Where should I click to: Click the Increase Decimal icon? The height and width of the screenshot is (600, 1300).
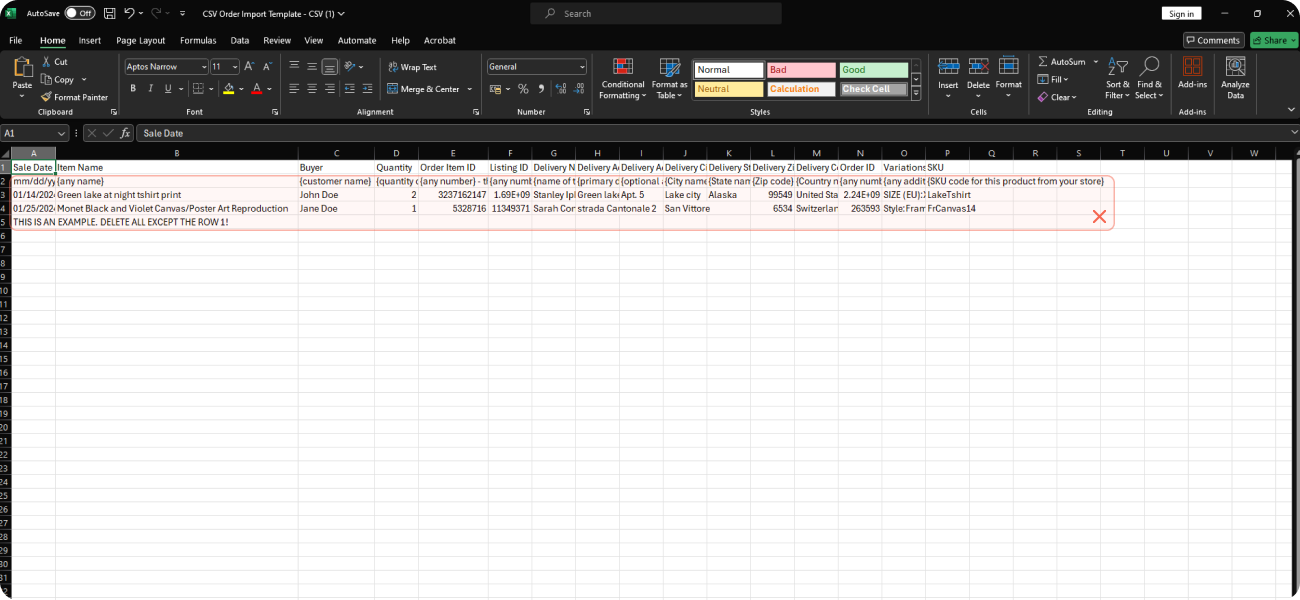559,89
